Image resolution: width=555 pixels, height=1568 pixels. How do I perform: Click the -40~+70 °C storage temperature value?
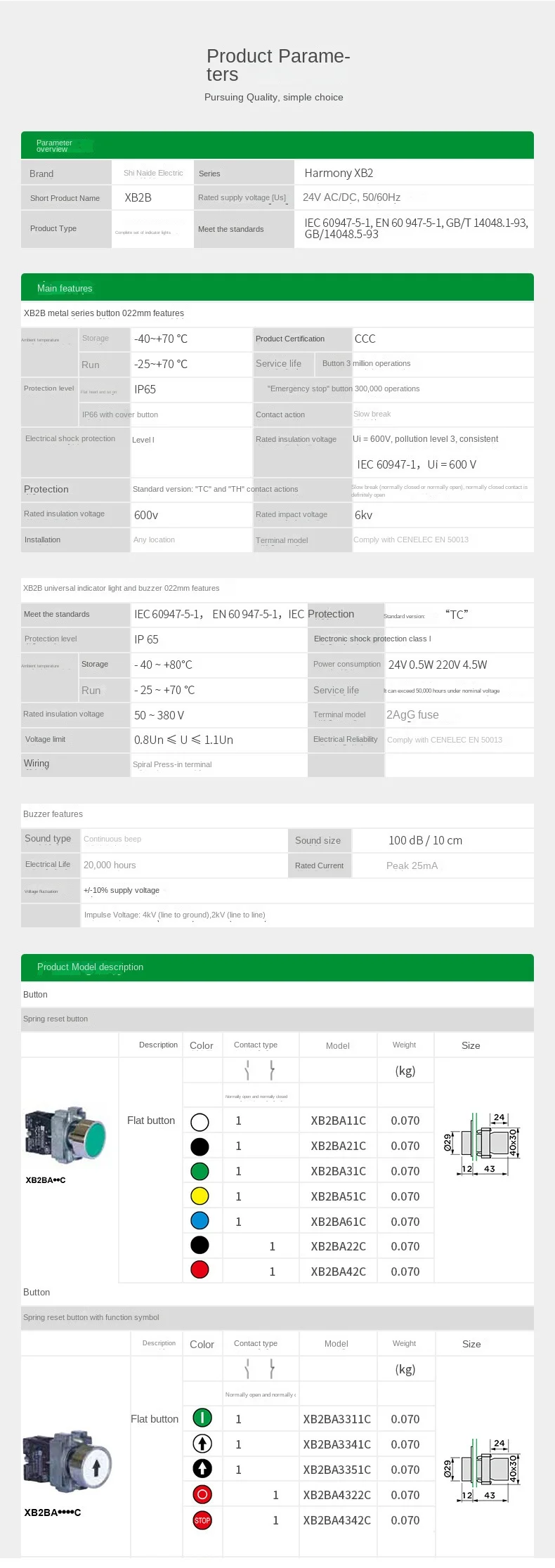[161, 339]
